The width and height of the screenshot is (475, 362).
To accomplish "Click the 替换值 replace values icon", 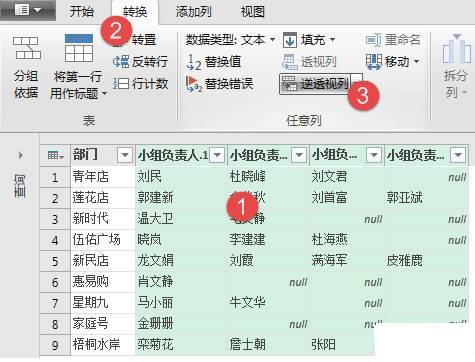I will [x=194, y=62].
